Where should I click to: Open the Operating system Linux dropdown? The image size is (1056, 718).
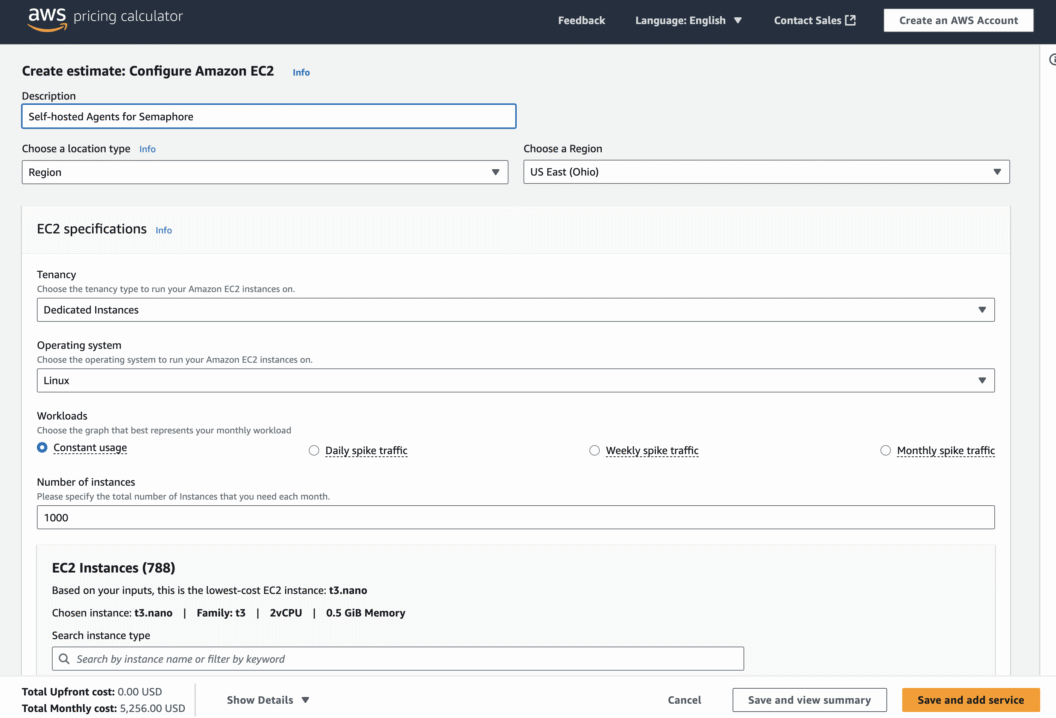pyautogui.click(x=515, y=381)
